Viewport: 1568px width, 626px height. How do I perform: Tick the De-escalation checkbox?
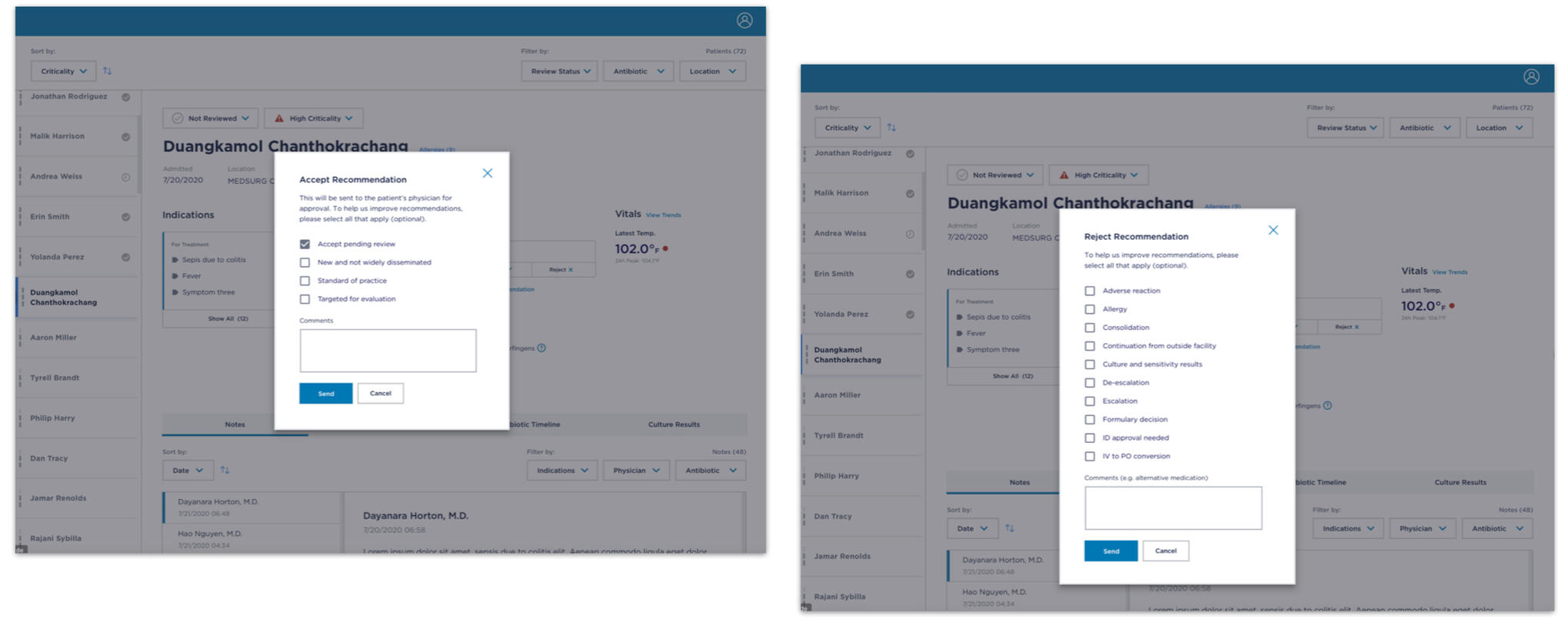[1089, 383]
